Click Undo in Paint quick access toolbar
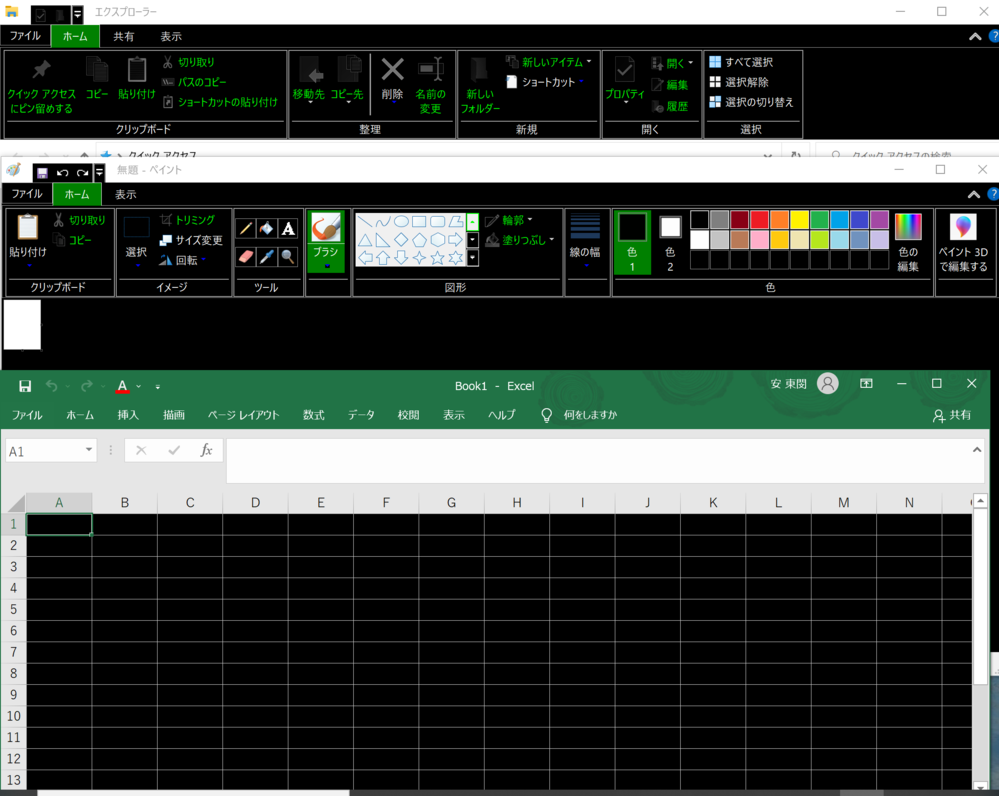999x796 pixels. (62, 173)
